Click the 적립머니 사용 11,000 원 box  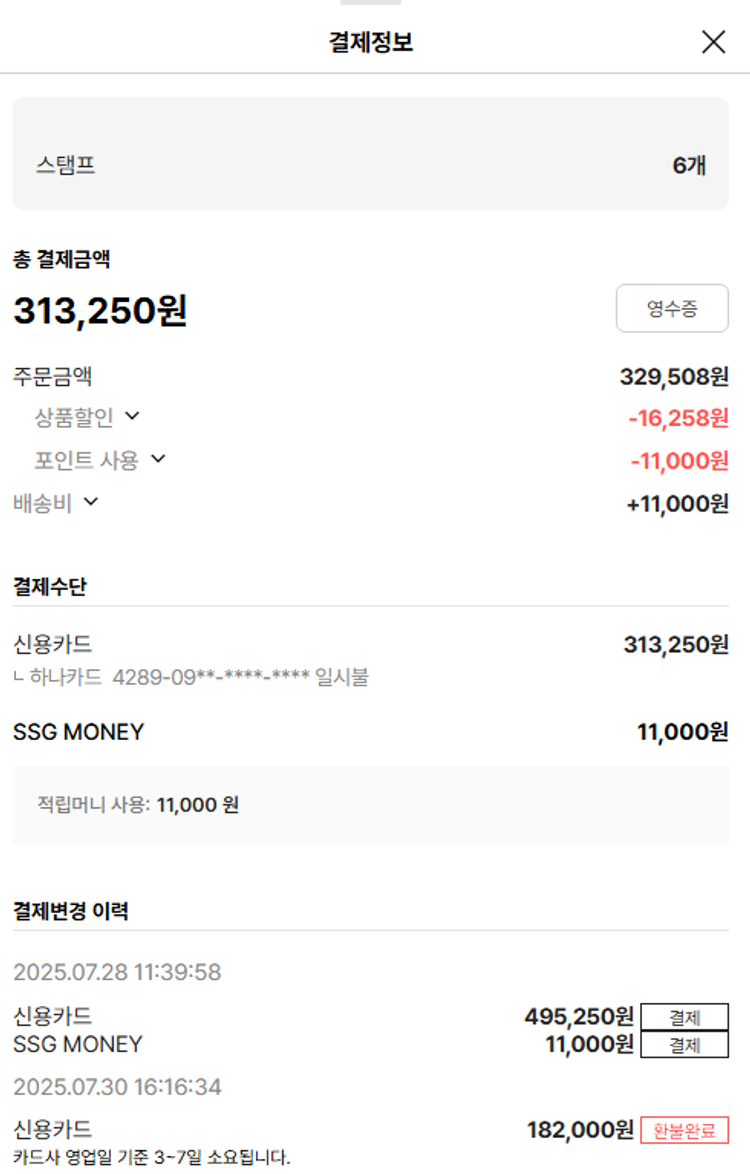tap(370, 805)
